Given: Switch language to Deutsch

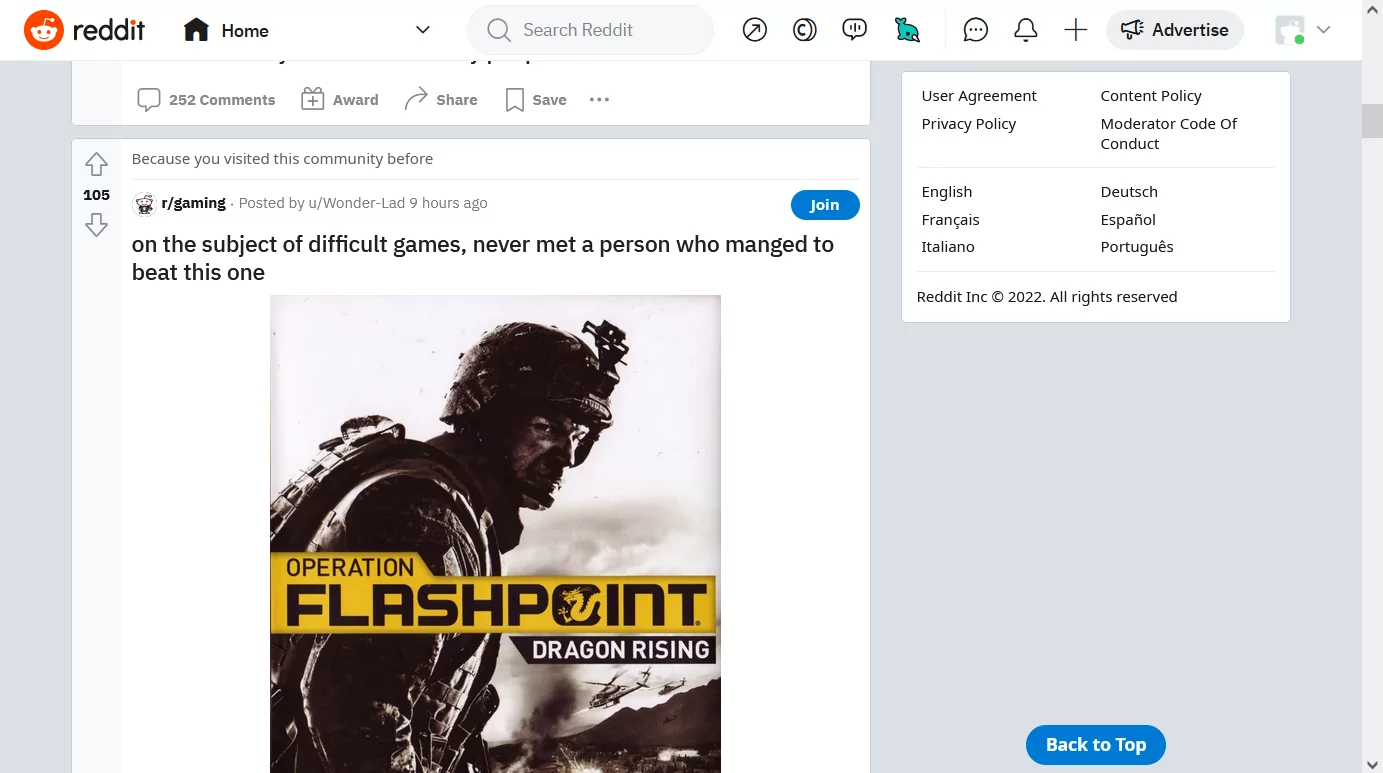Looking at the screenshot, I should (1129, 192).
